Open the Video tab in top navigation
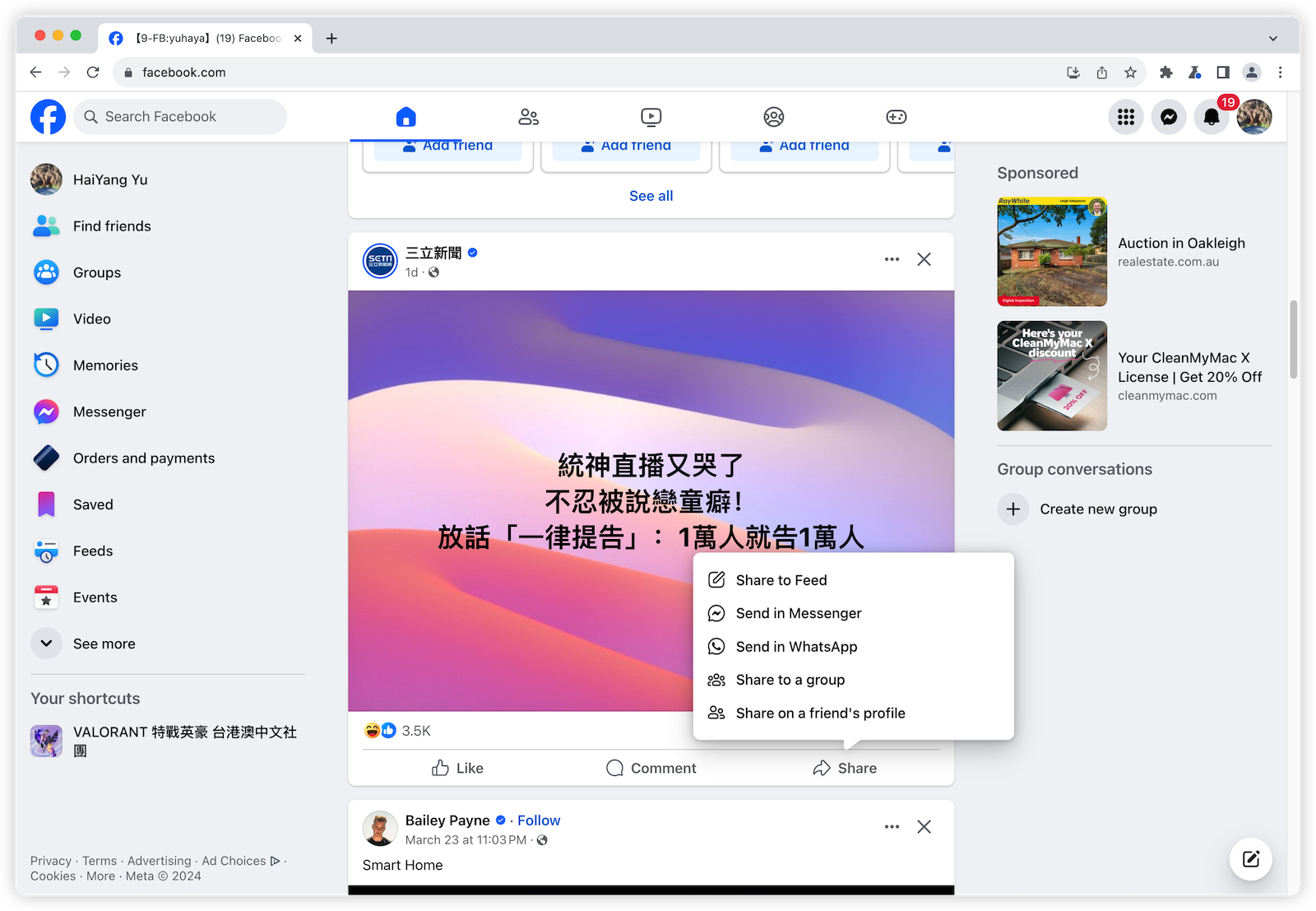The image size is (1316, 911). tap(651, 117)
